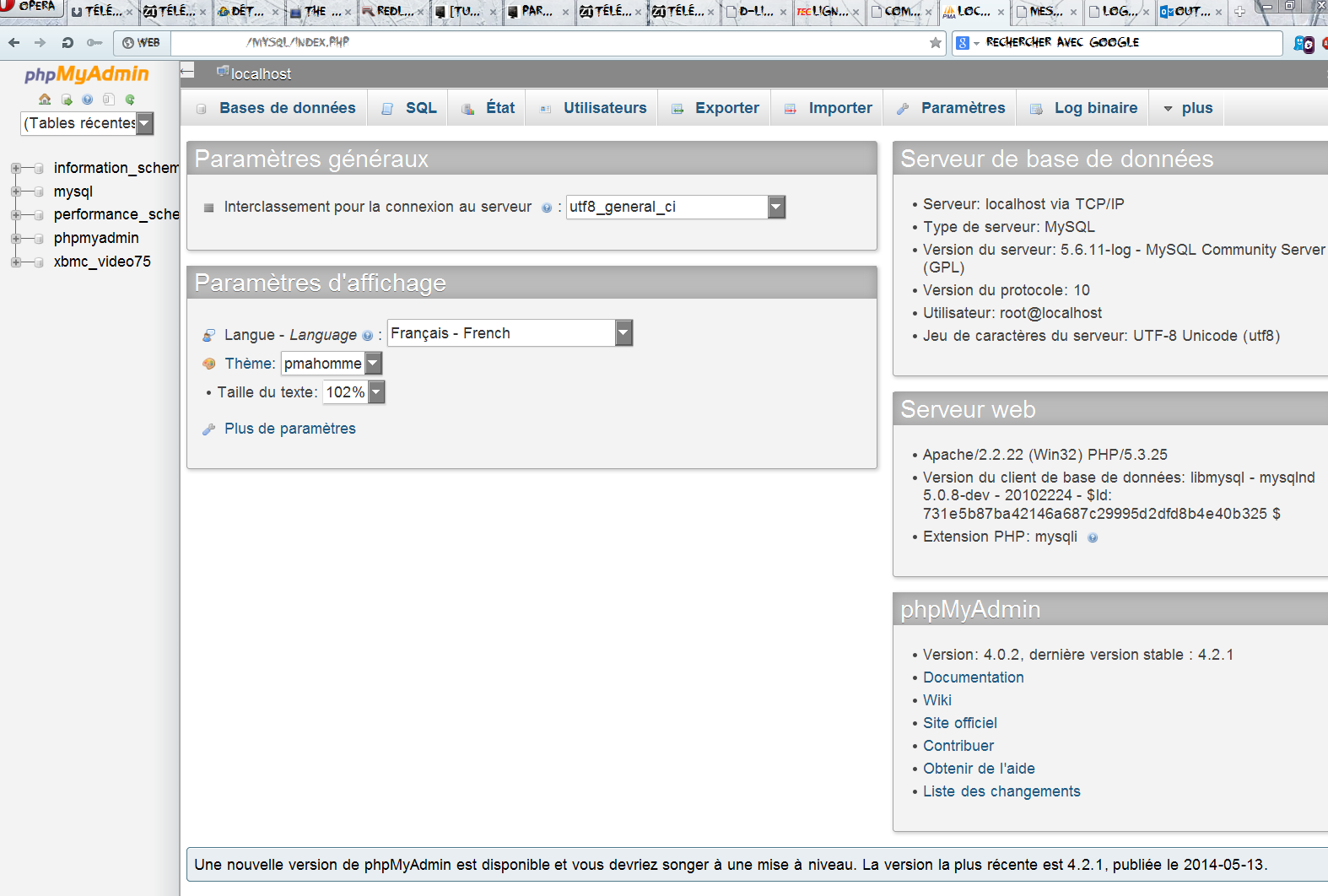Screen dimensions: 1328x896
Task: Click the server icon beside localhost
Action: click(223, 73)
